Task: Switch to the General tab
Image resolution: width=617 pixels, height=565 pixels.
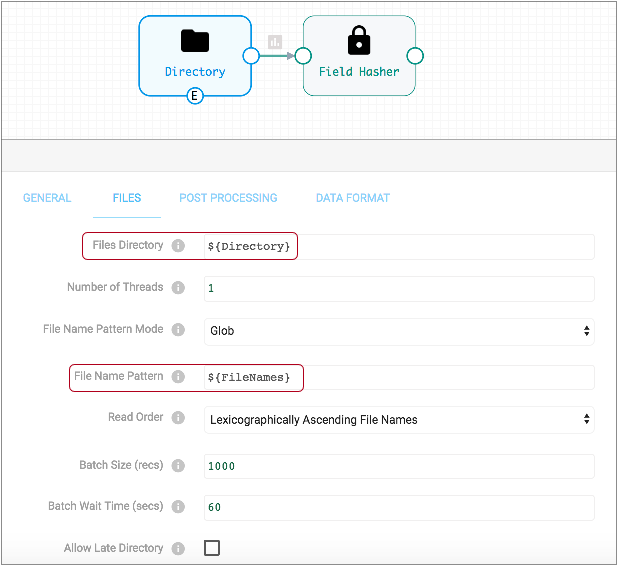Action: pos(47,198)
